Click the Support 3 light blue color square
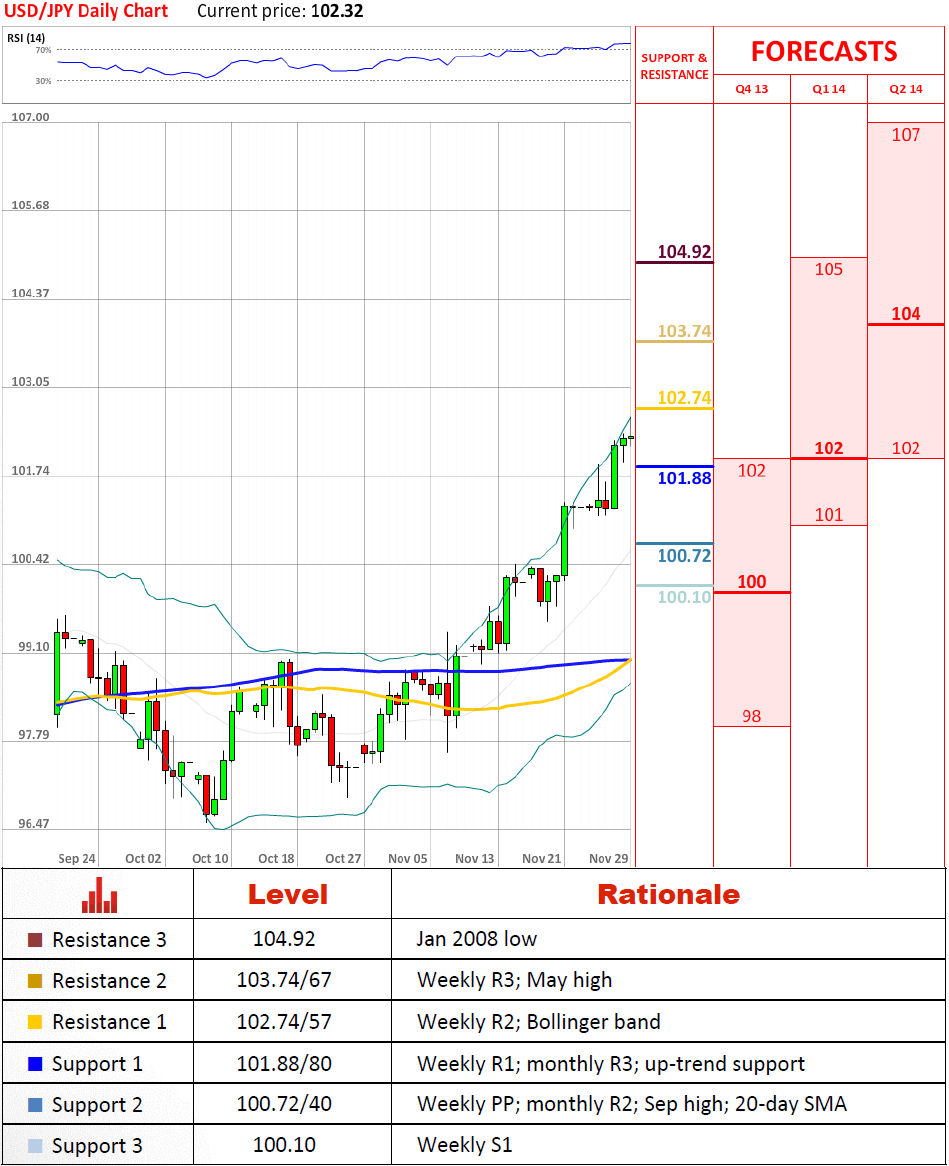Image resolution: width=949 pixels, height=1166 pixels. point(35,1146)
